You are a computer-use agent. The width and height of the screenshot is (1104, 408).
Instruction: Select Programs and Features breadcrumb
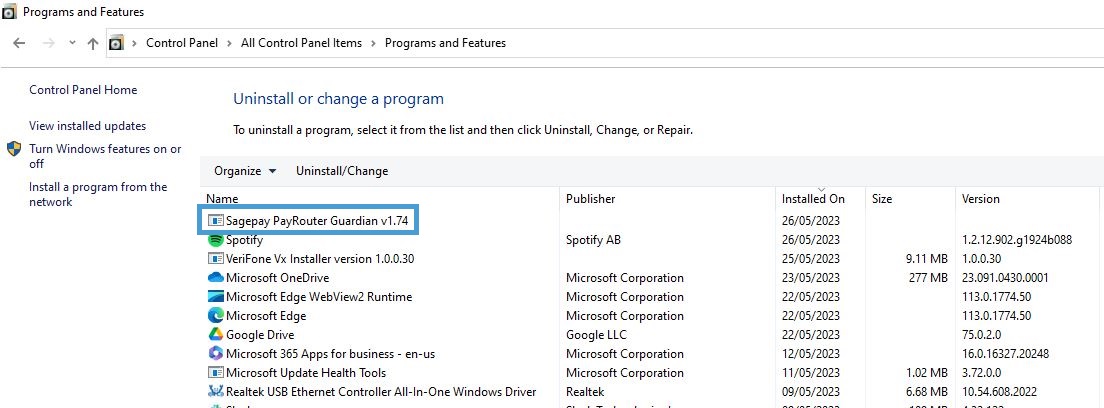pos(445,43)
